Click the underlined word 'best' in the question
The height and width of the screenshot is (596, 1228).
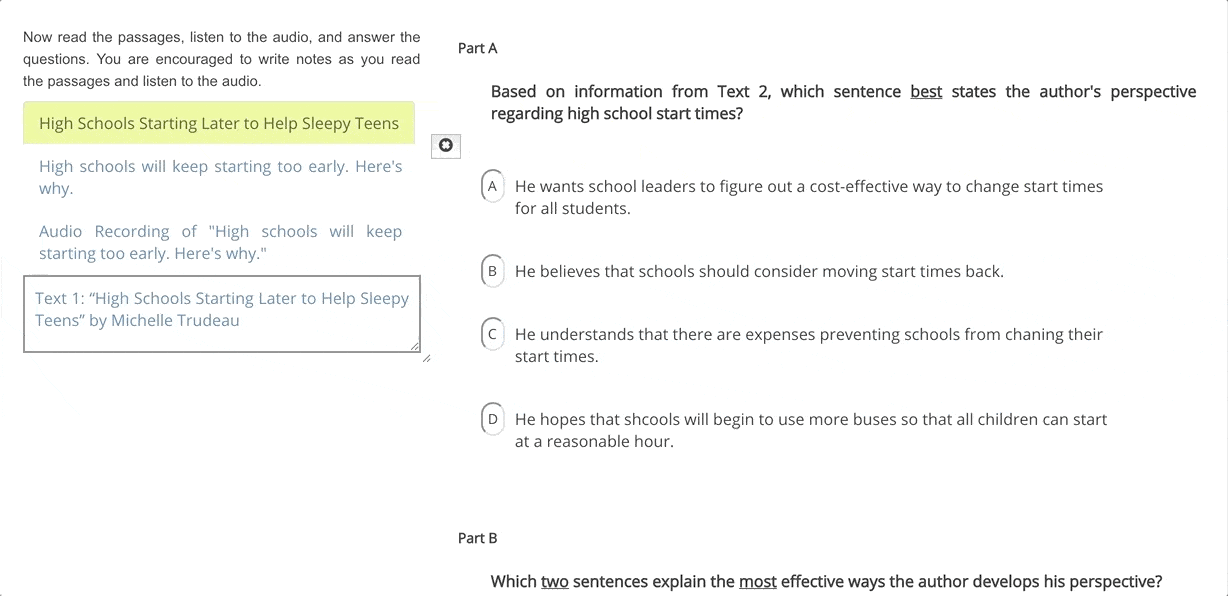926,91
